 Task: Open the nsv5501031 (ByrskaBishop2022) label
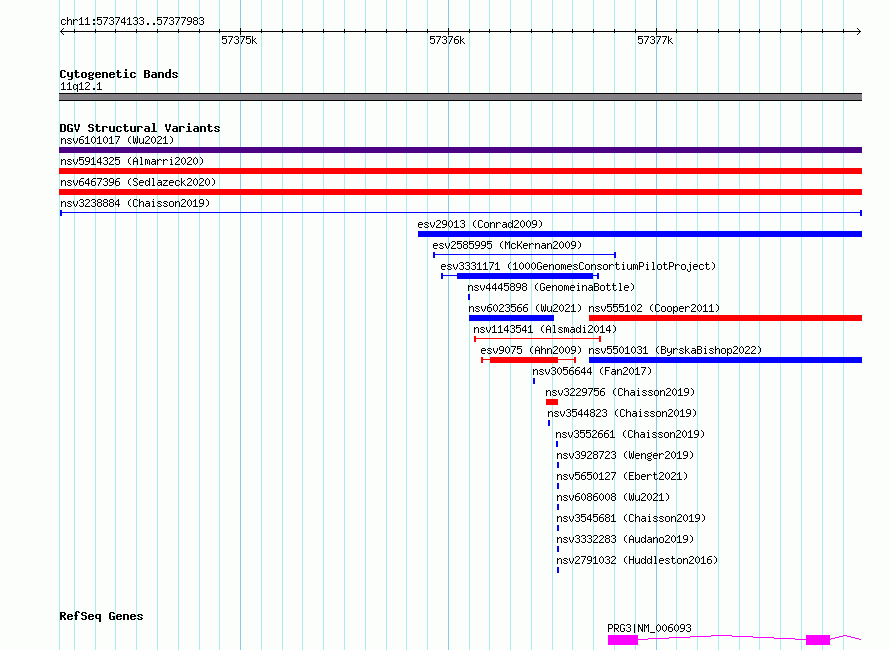pos(675,350)
